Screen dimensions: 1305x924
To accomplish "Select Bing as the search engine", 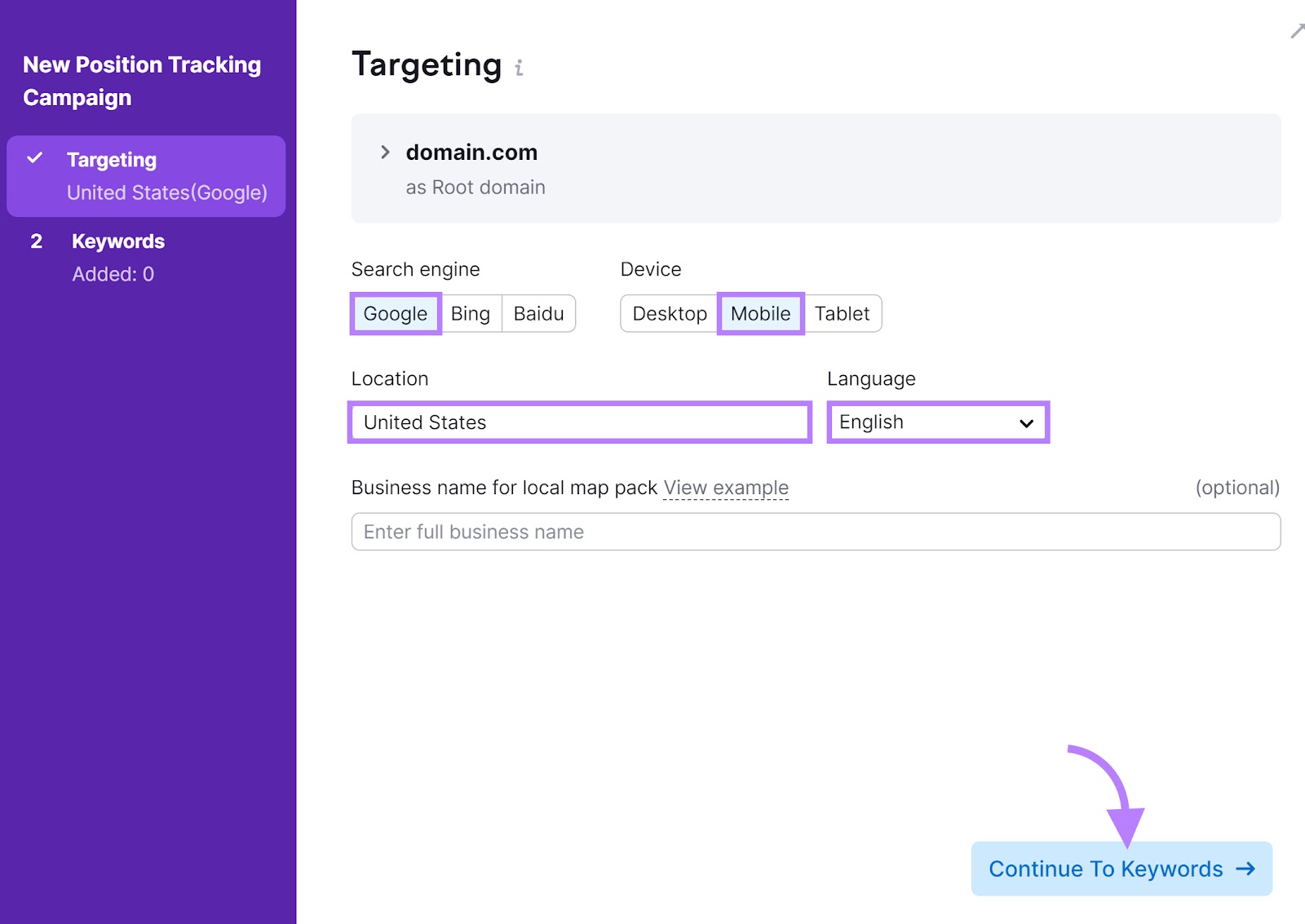I will tap(471, 313).
